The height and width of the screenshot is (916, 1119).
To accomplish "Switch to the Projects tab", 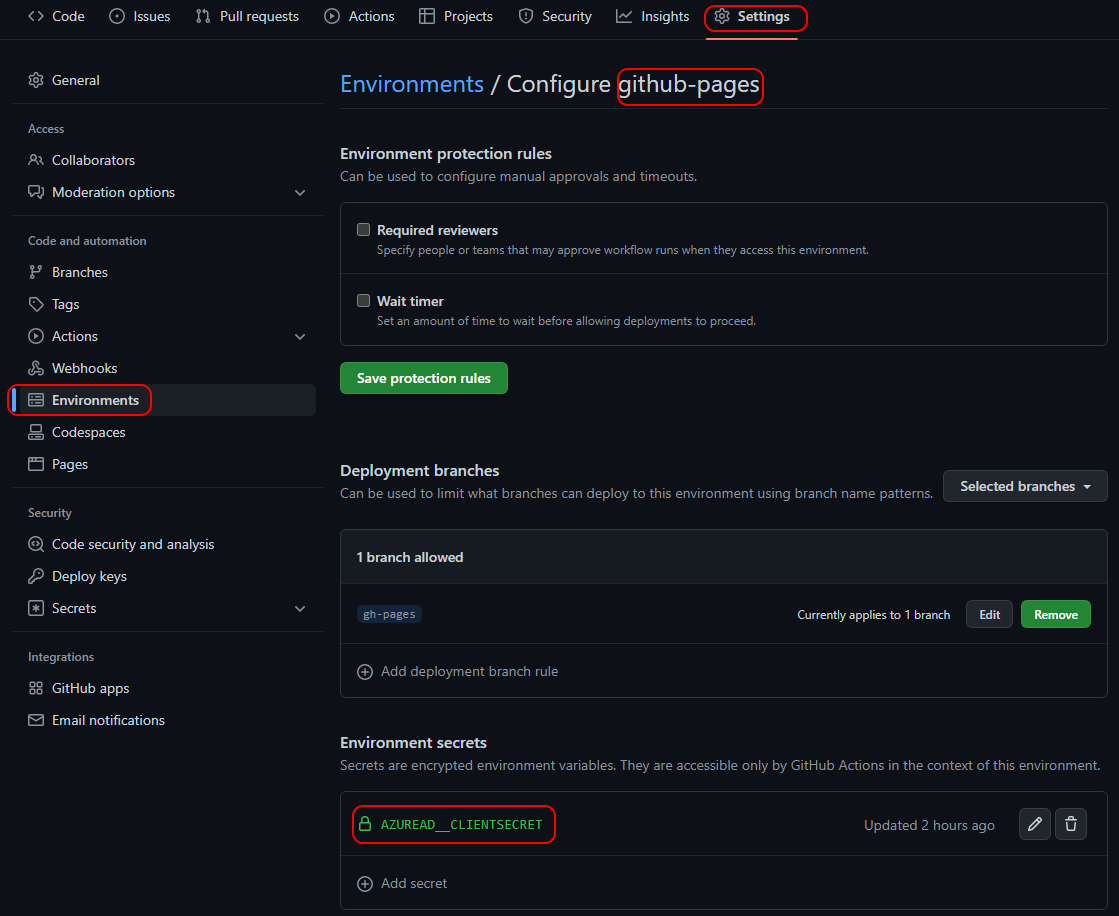I will (456, 16).
